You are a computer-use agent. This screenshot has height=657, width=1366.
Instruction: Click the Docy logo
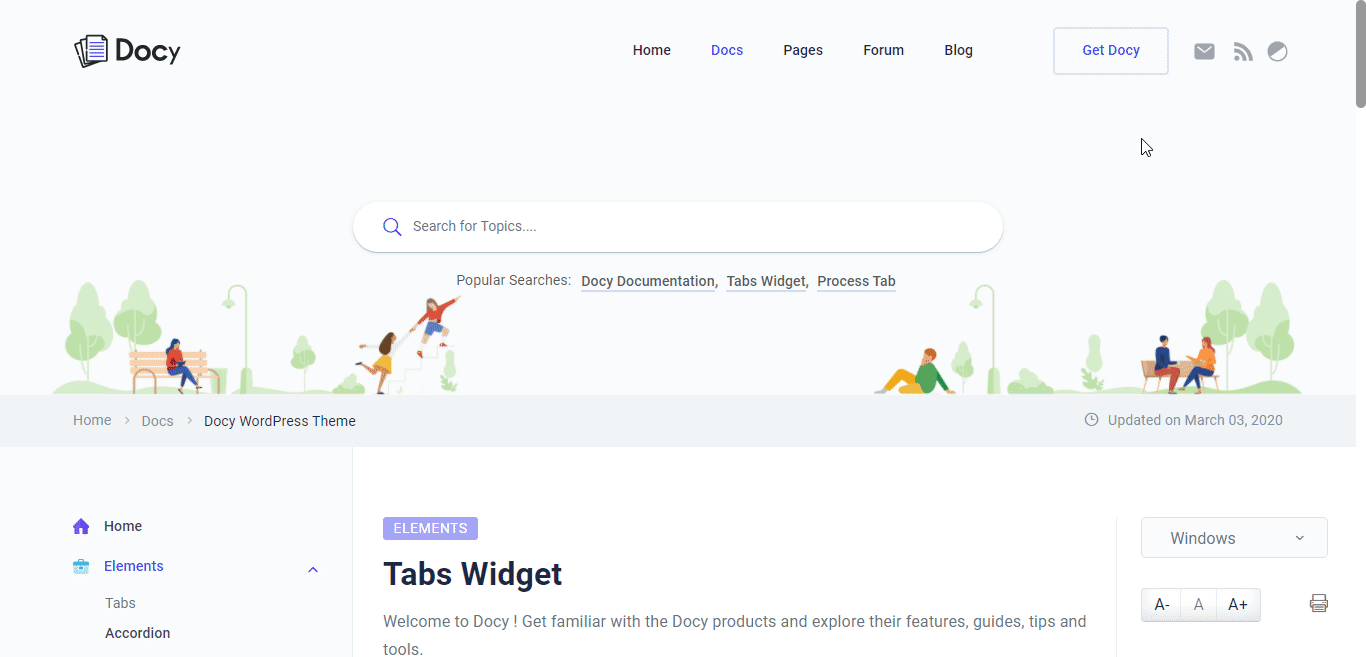tap(127, 50)
